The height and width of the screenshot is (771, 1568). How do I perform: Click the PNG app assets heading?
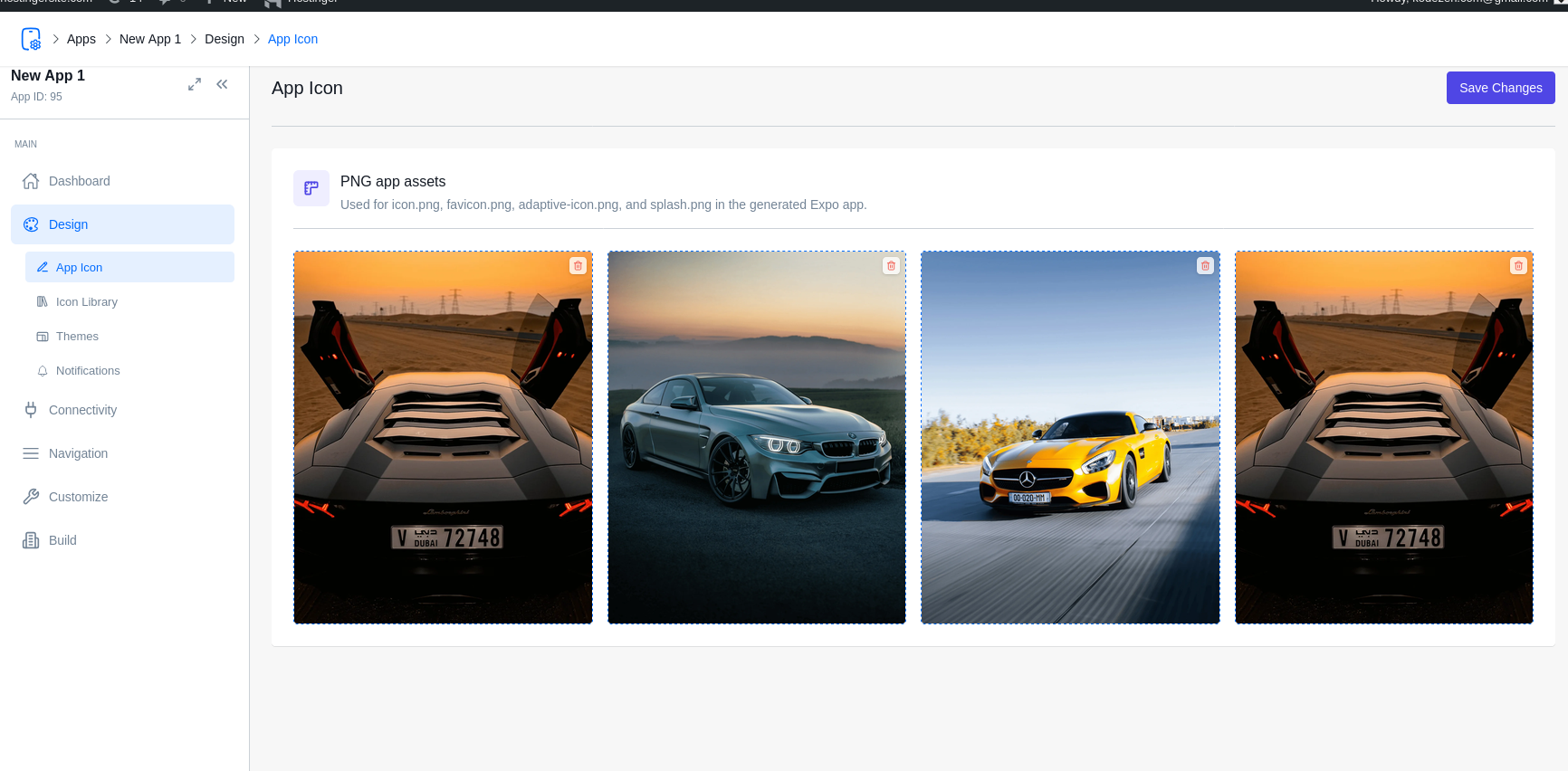393,181
